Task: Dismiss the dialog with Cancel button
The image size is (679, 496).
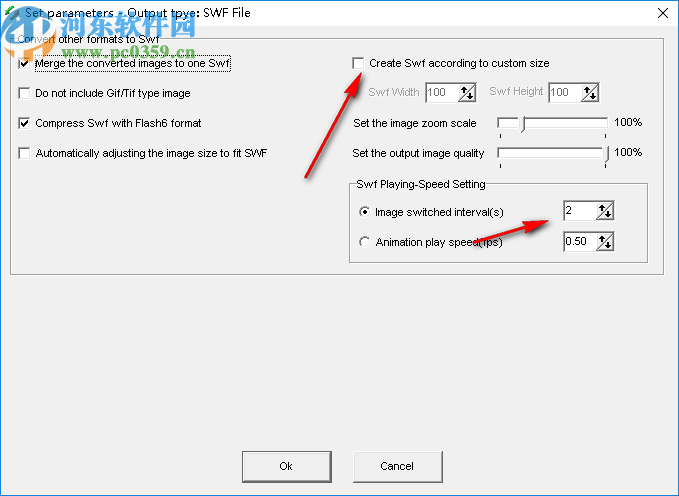Action: (x=398, y=467)
